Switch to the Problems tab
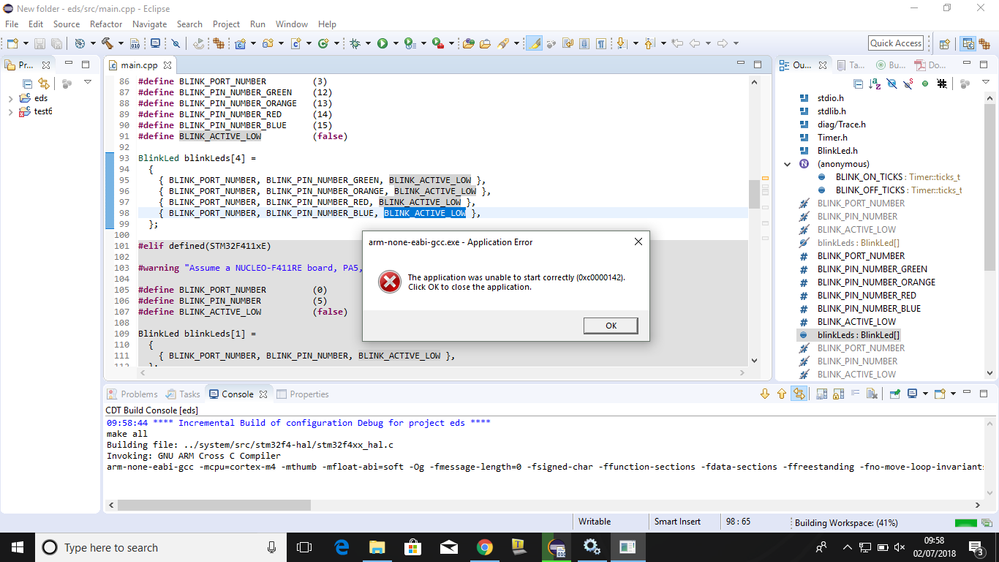 [x=133, y=394]
